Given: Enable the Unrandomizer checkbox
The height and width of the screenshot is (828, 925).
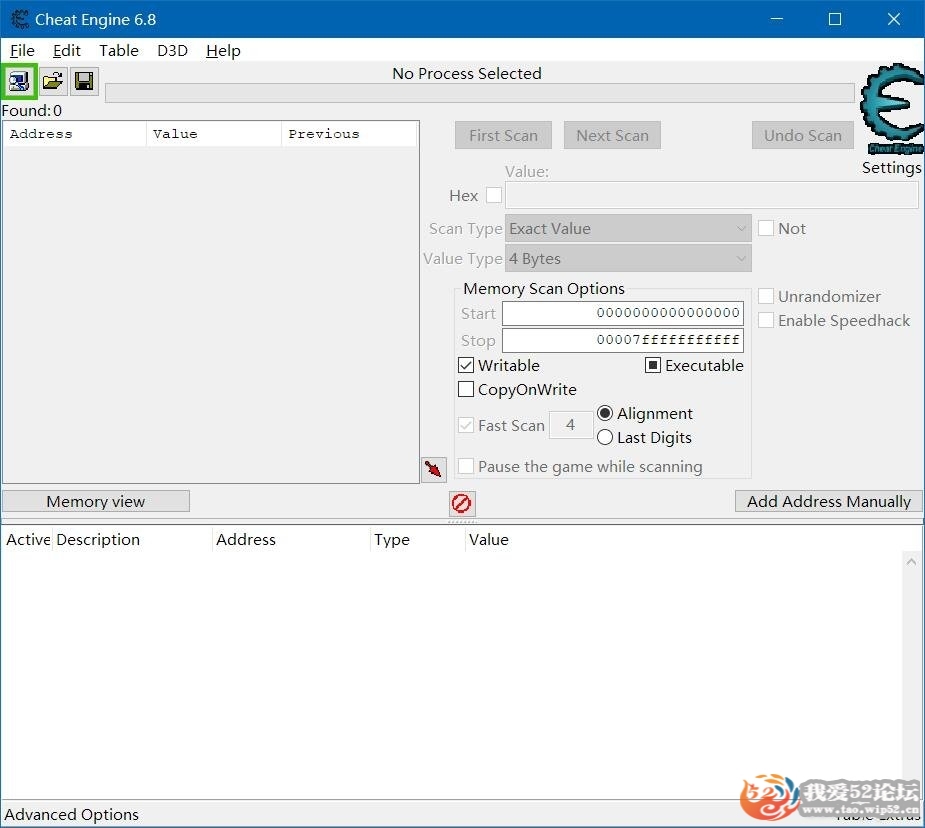Looking at the screenshot, I should [766, 296].
